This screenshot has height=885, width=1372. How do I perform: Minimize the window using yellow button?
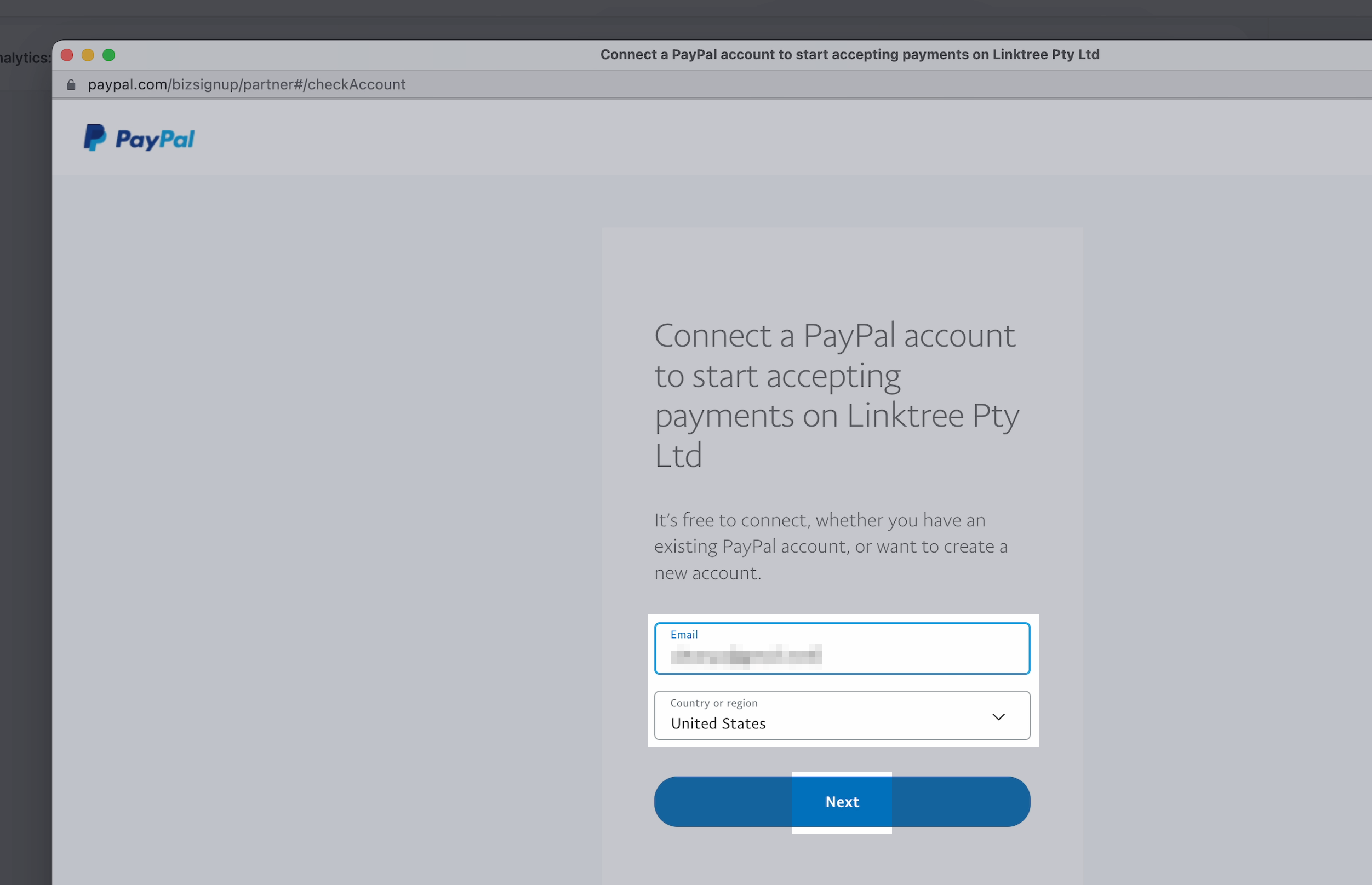coord(88,55)
